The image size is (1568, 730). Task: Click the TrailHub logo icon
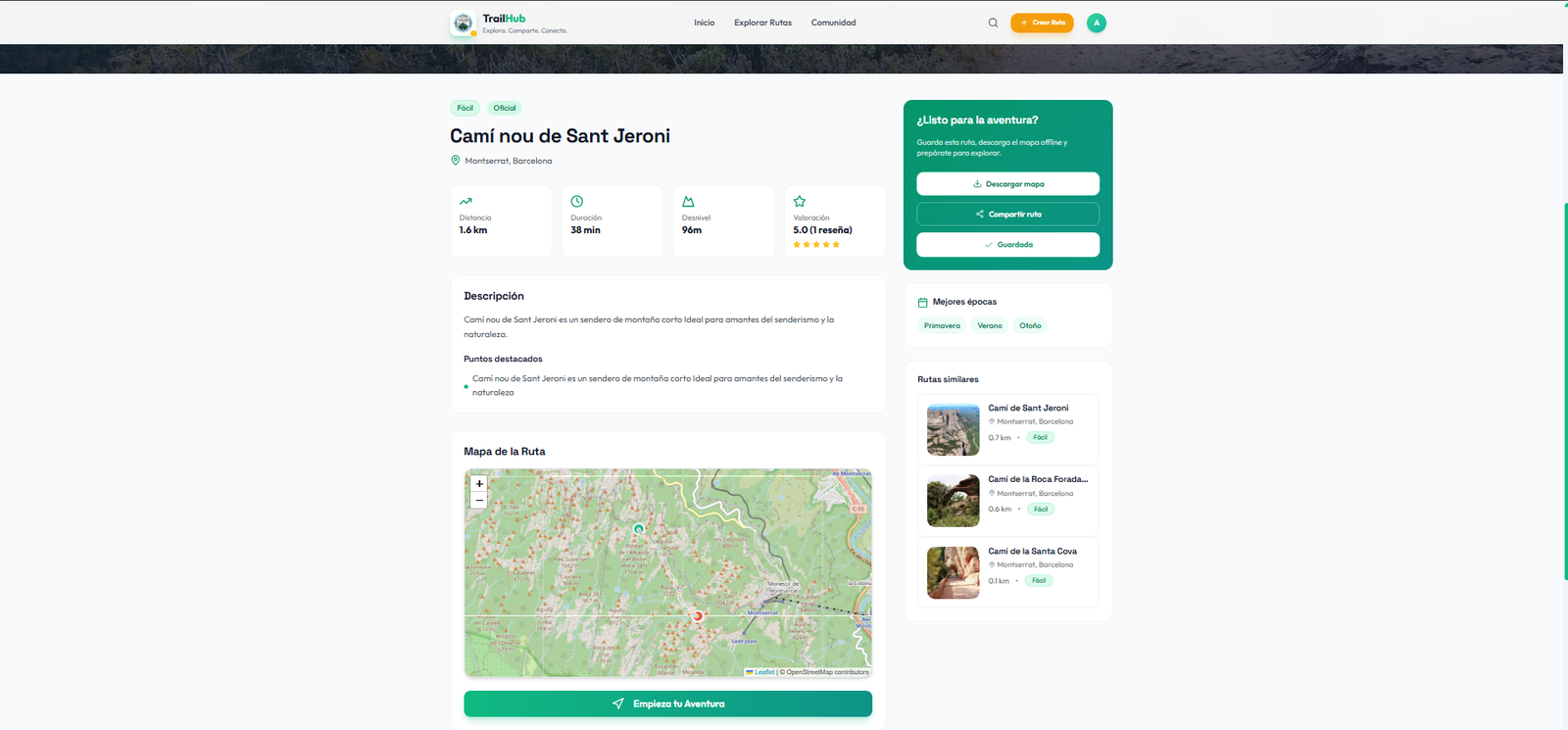[464, 24]
